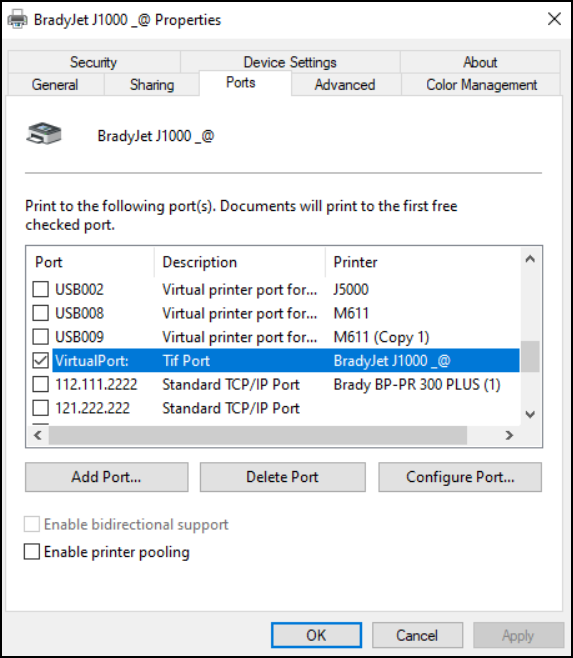573x658 pixels.
Task: Click the BradyJet J1000 printer image icon
Action: pos(44,134)
